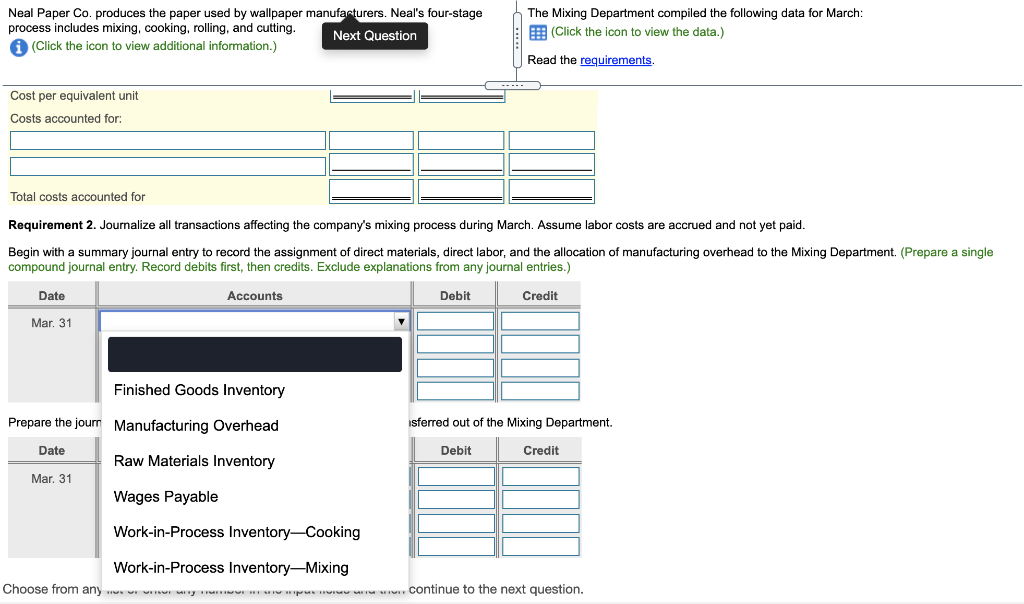Click the Next Question tooltip button
The height and width of the screenshot is (604, 1024).
375,36
